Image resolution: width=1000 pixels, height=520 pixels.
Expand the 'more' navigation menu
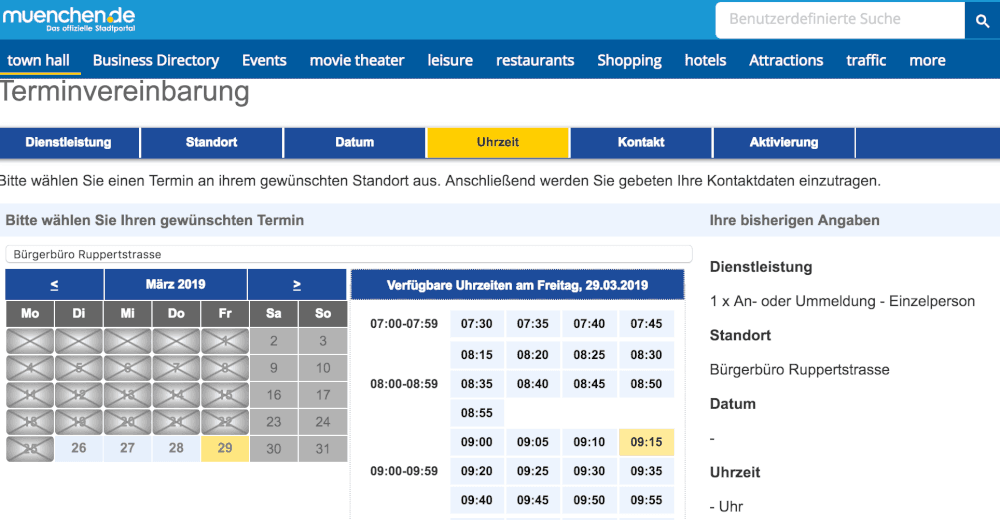click(x=927, y=60)
